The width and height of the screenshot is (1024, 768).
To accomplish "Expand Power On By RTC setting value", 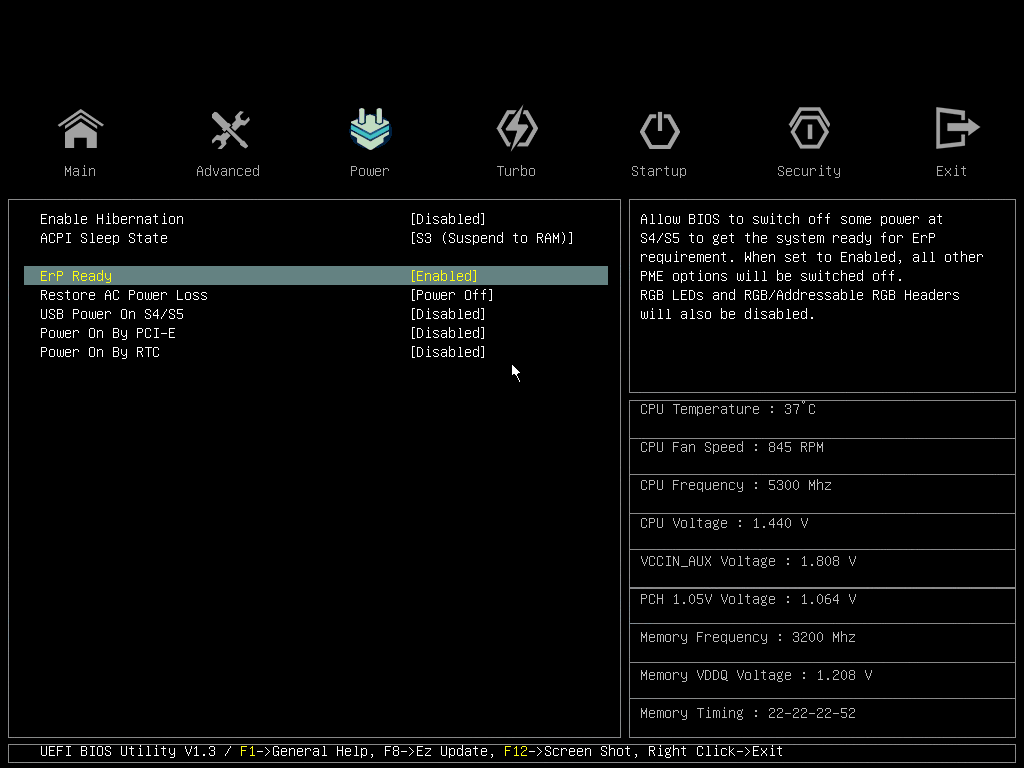I will click(447, 352).
